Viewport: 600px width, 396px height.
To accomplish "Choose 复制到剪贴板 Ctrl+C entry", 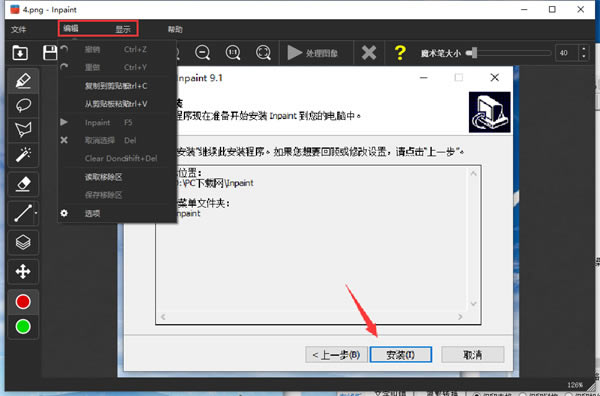I will click(x=116, y=86).
